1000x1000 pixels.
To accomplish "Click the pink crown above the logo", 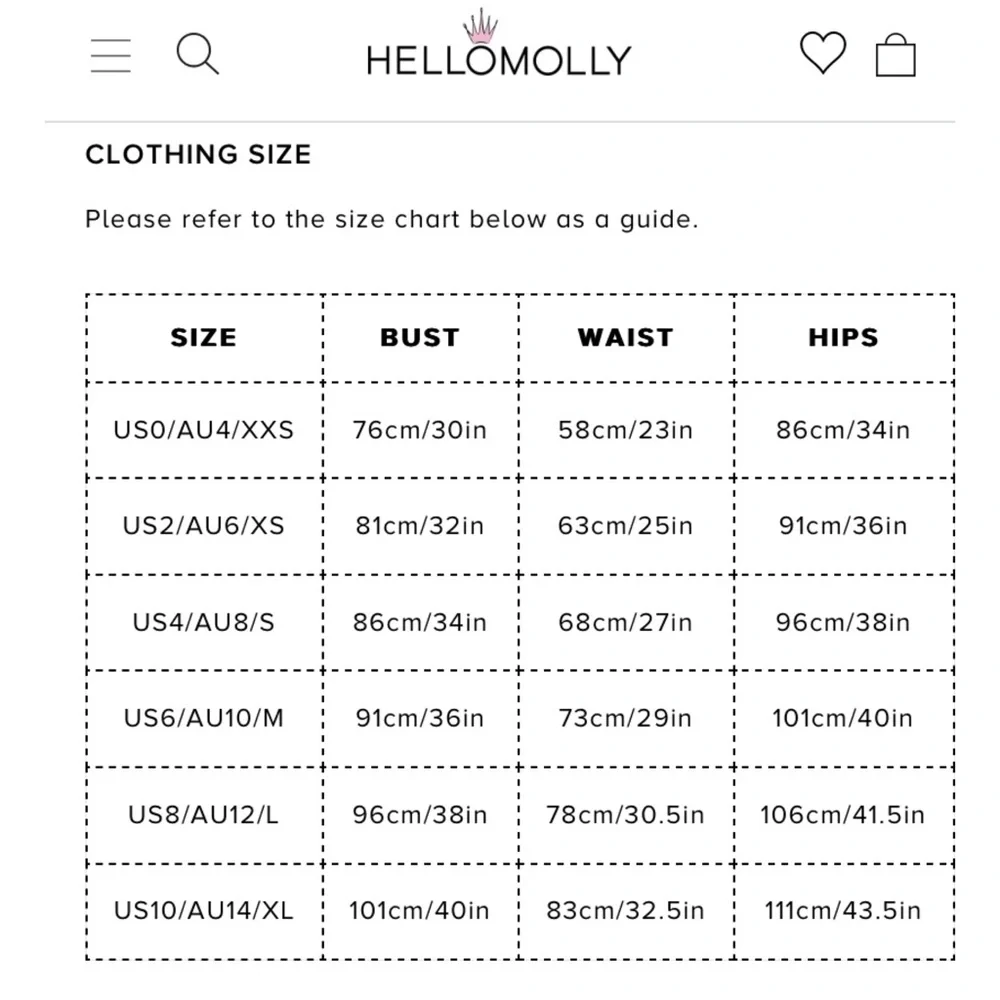I will (x=480, y=26).
